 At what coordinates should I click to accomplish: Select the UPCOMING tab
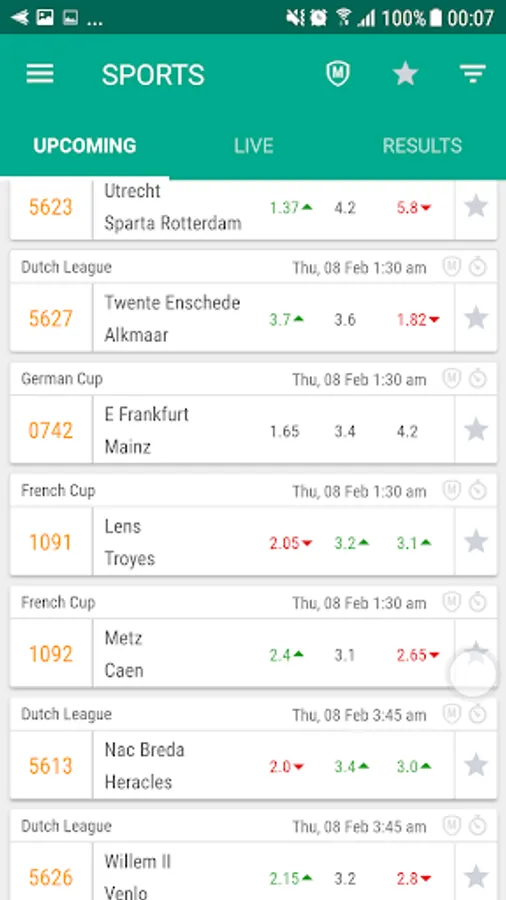(x=84, y=146)
